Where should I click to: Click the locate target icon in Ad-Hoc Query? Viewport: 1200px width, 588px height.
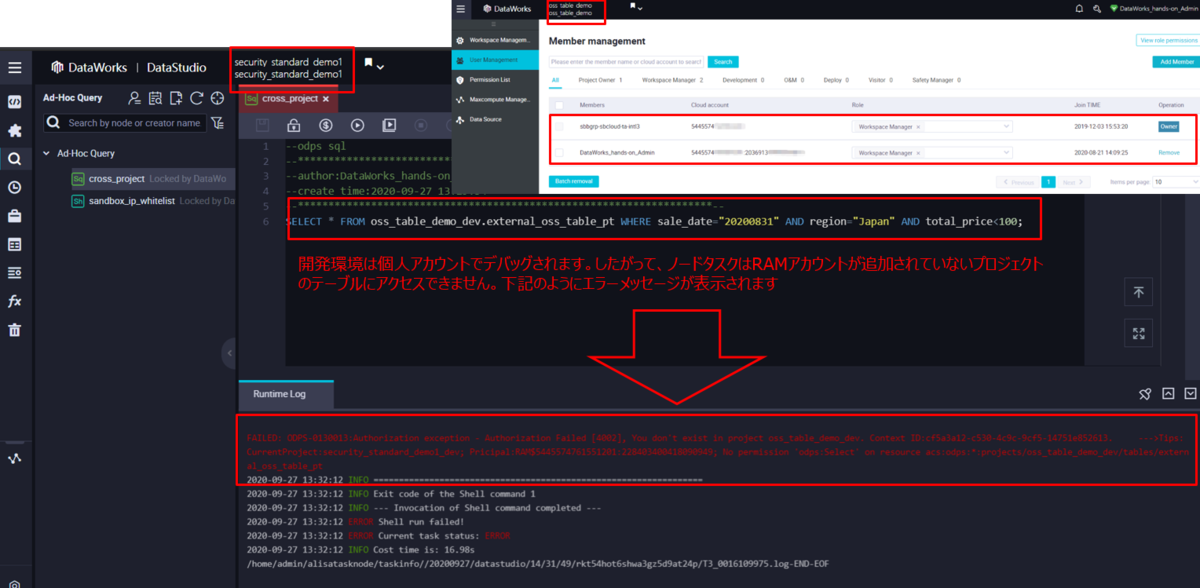217,98
